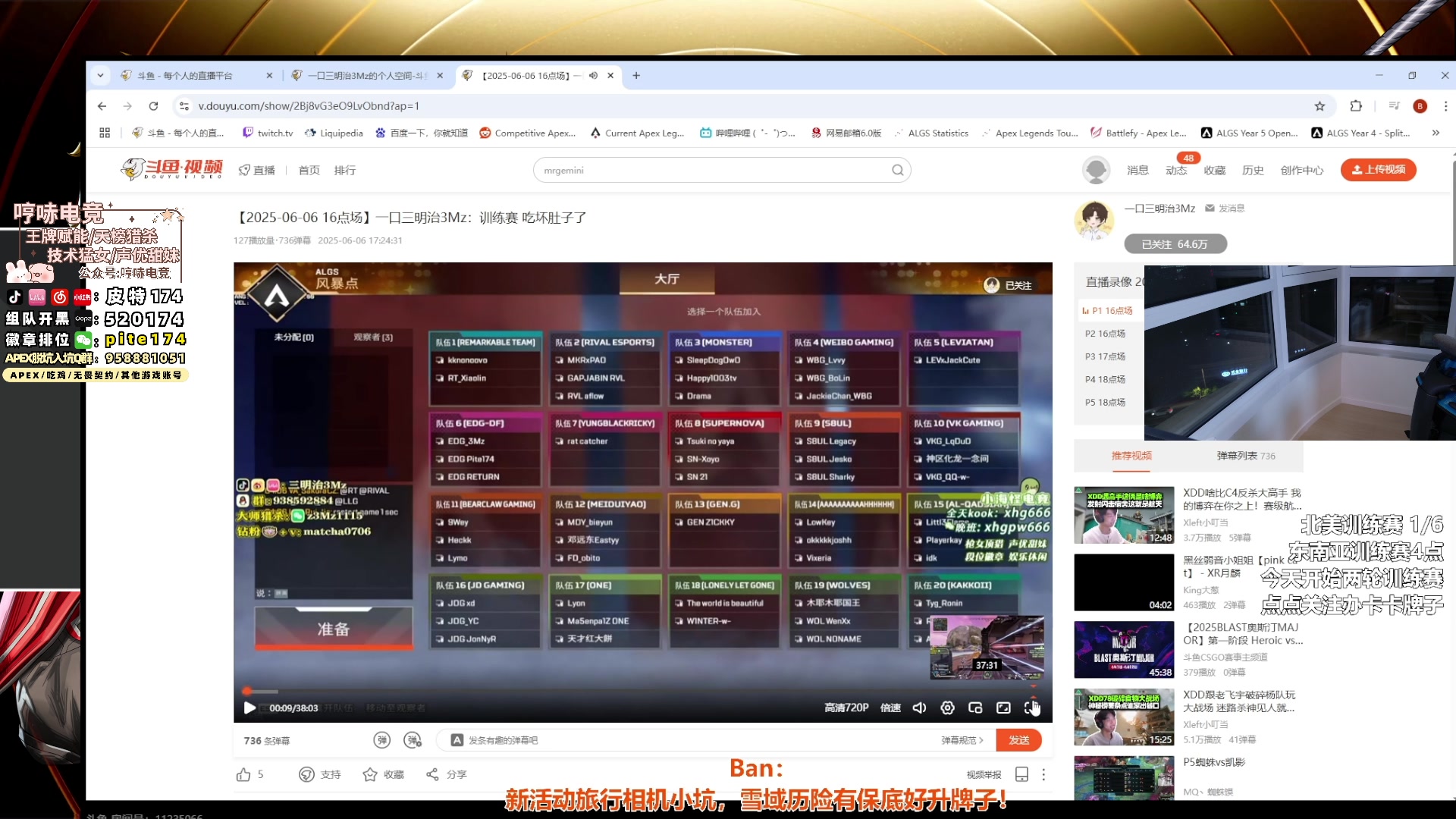Open viewing 历史 history
The image size is (1456, 819).
1253,170
